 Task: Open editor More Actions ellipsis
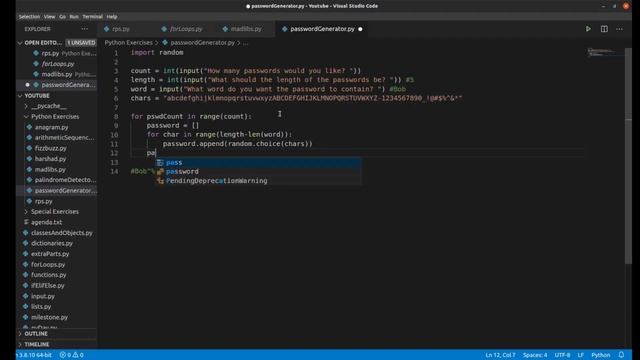pos(619,29)
